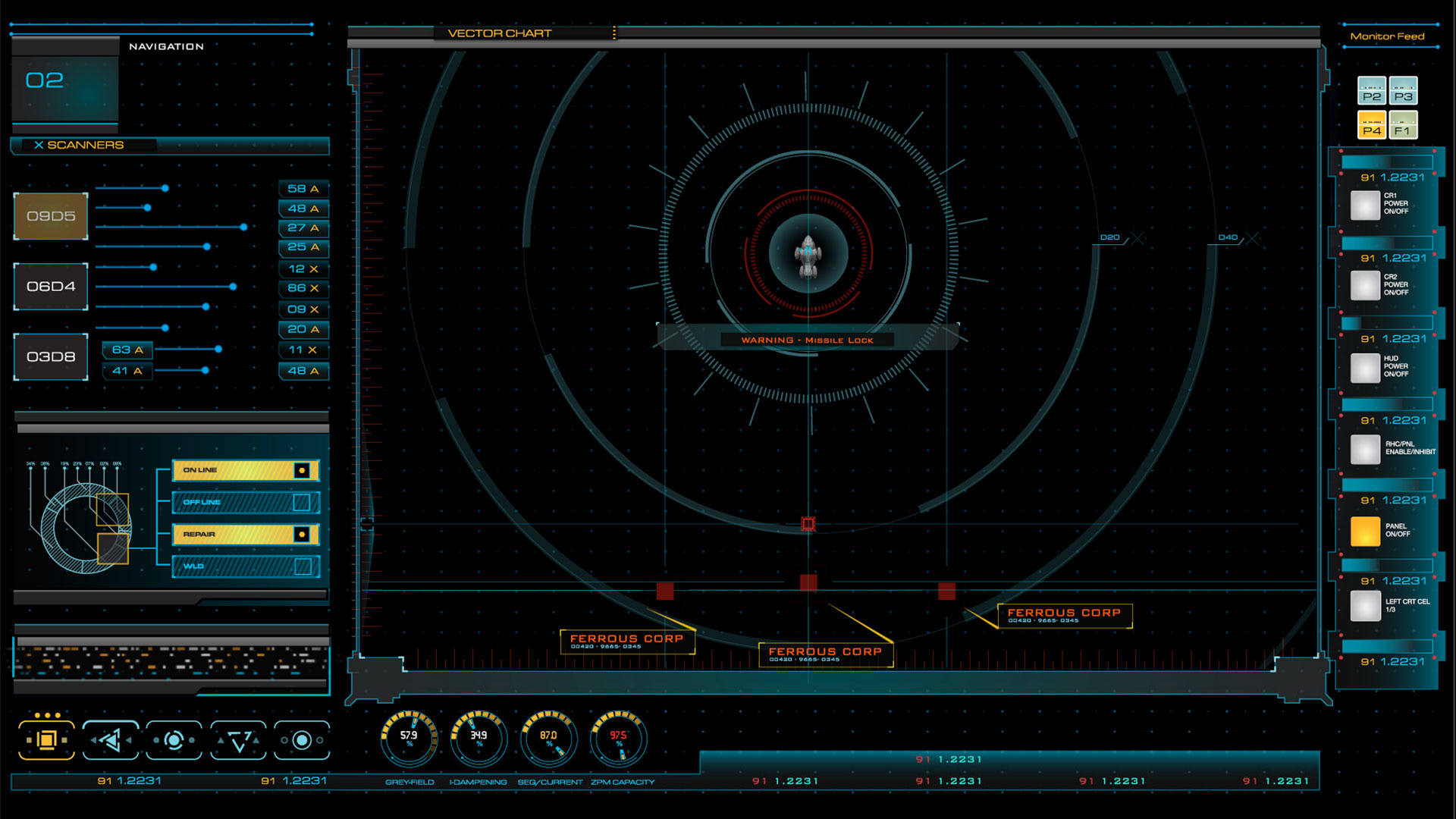Select the P2 monitor feed tab
Screen dimensions: 1456x819
click(x=1371, y=91)
